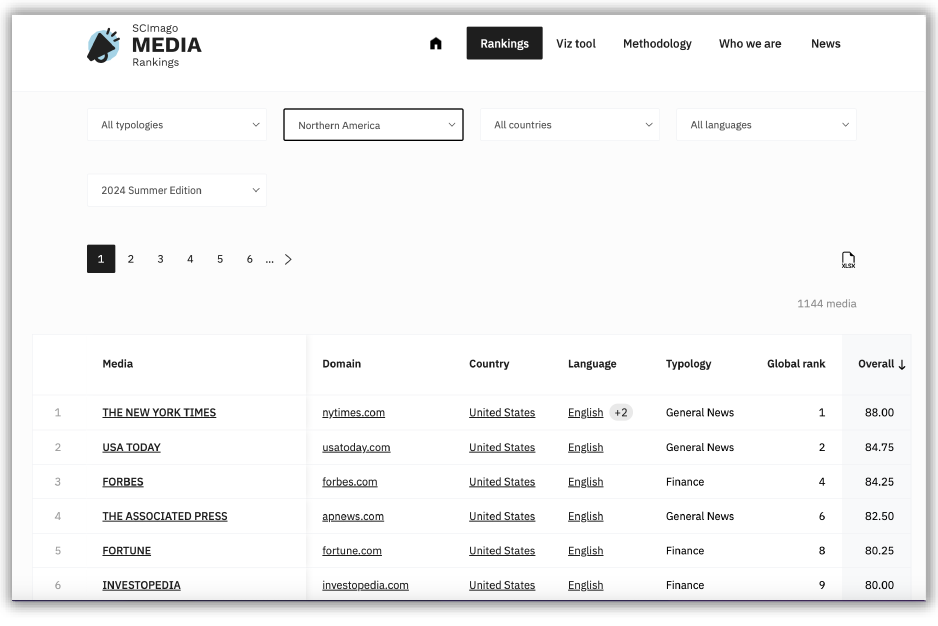
Task: Open the 2024 Summer Edition dropdown
Action: (177, 190)
